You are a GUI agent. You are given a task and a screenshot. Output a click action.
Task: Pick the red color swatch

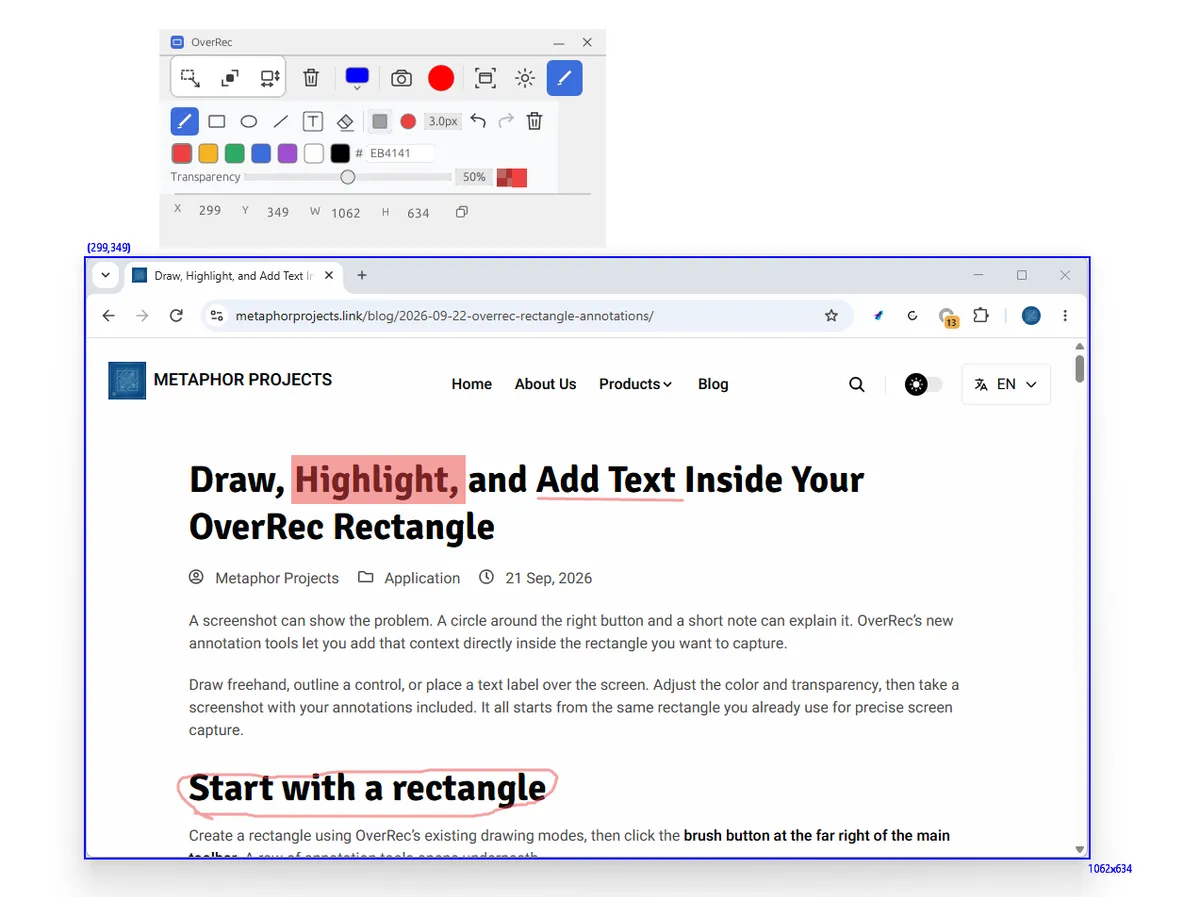coord(181,153)
